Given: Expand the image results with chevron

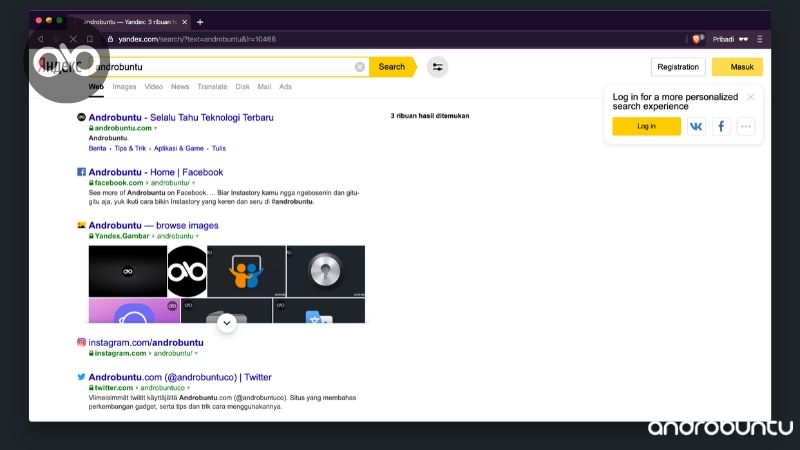Looking at the screenshot, I should 227,323.
